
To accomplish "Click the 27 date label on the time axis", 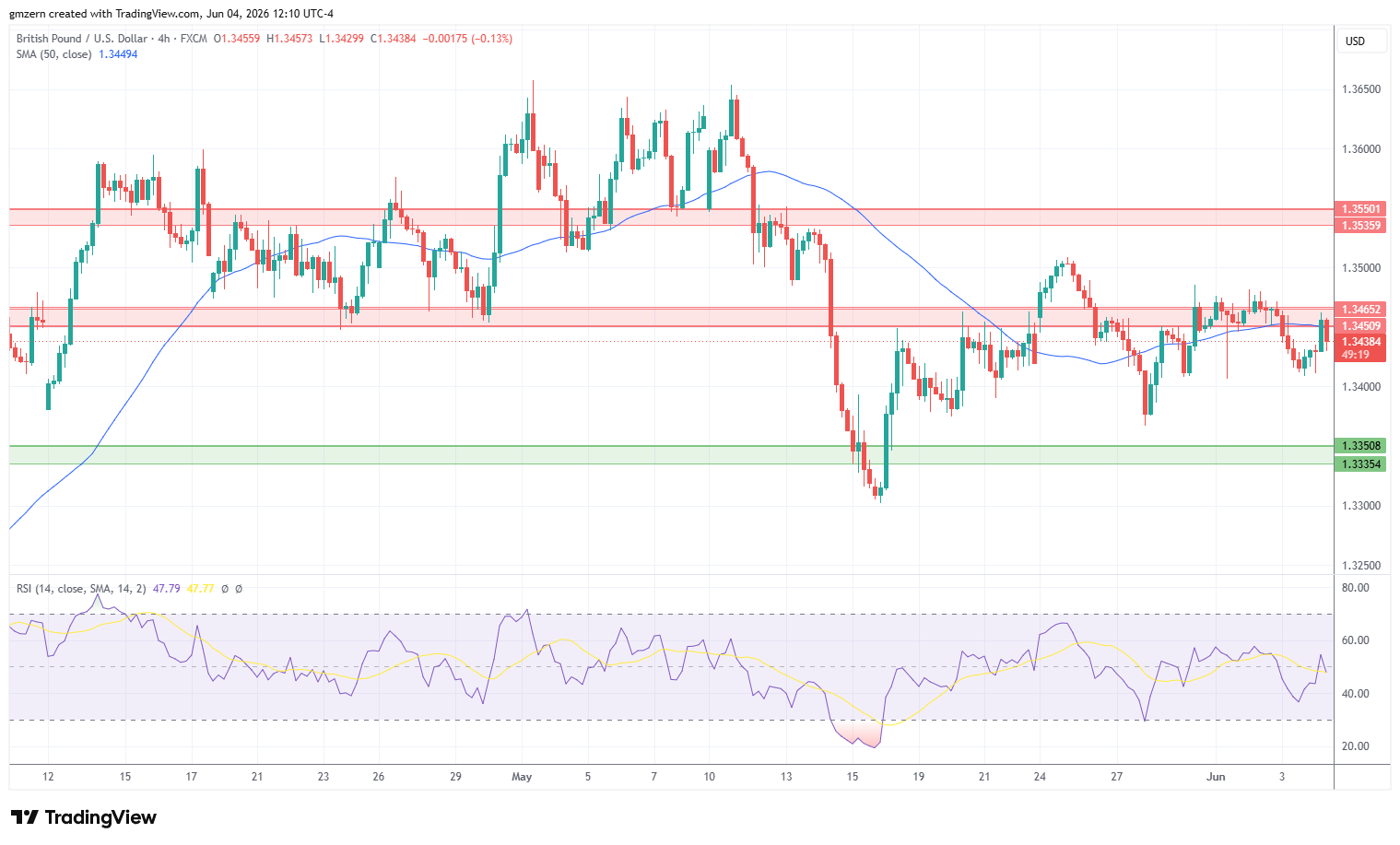I will pos(1116,777).
